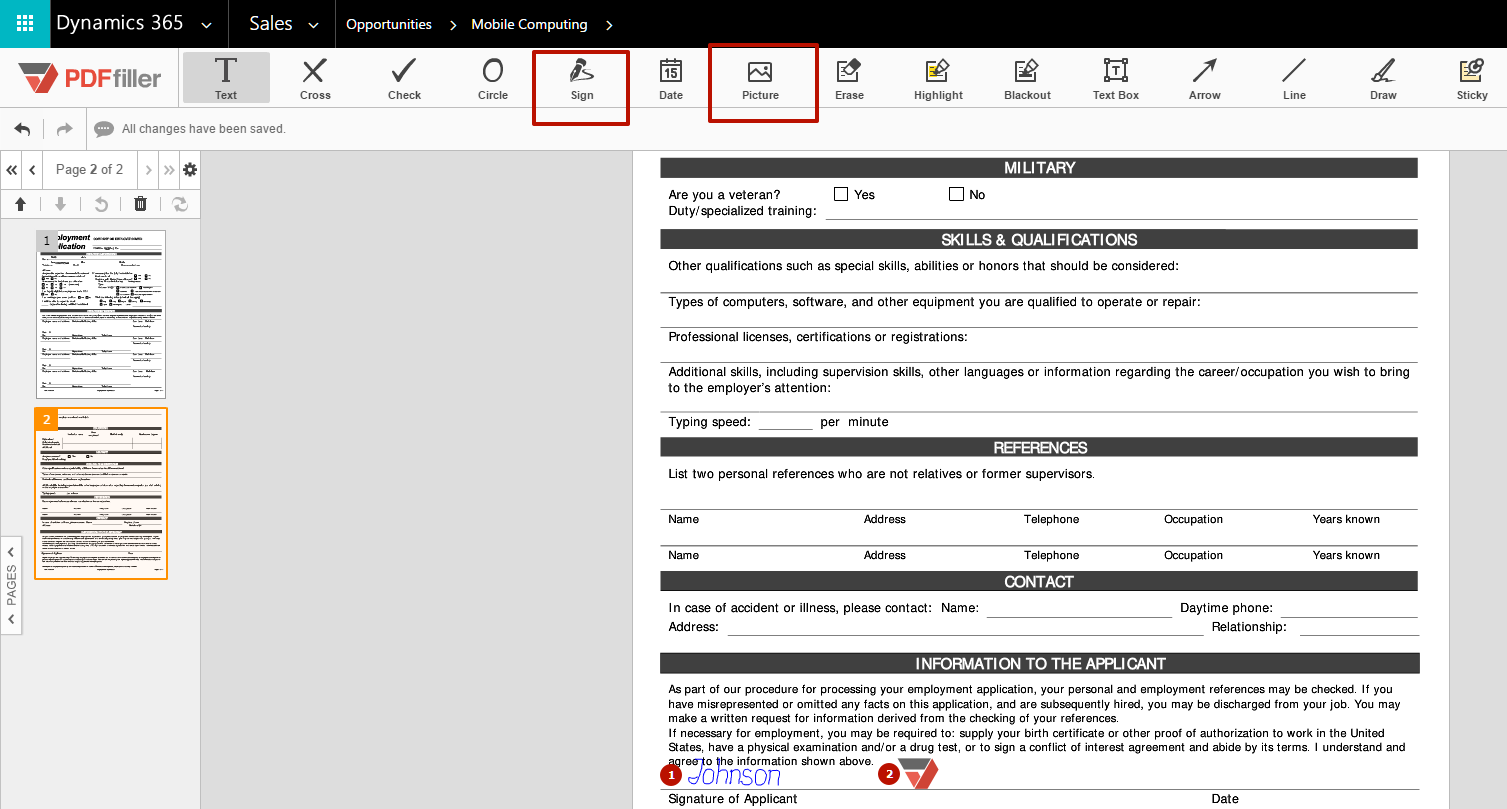
Task: Select the Circle tool
Action: click(493, 78)
